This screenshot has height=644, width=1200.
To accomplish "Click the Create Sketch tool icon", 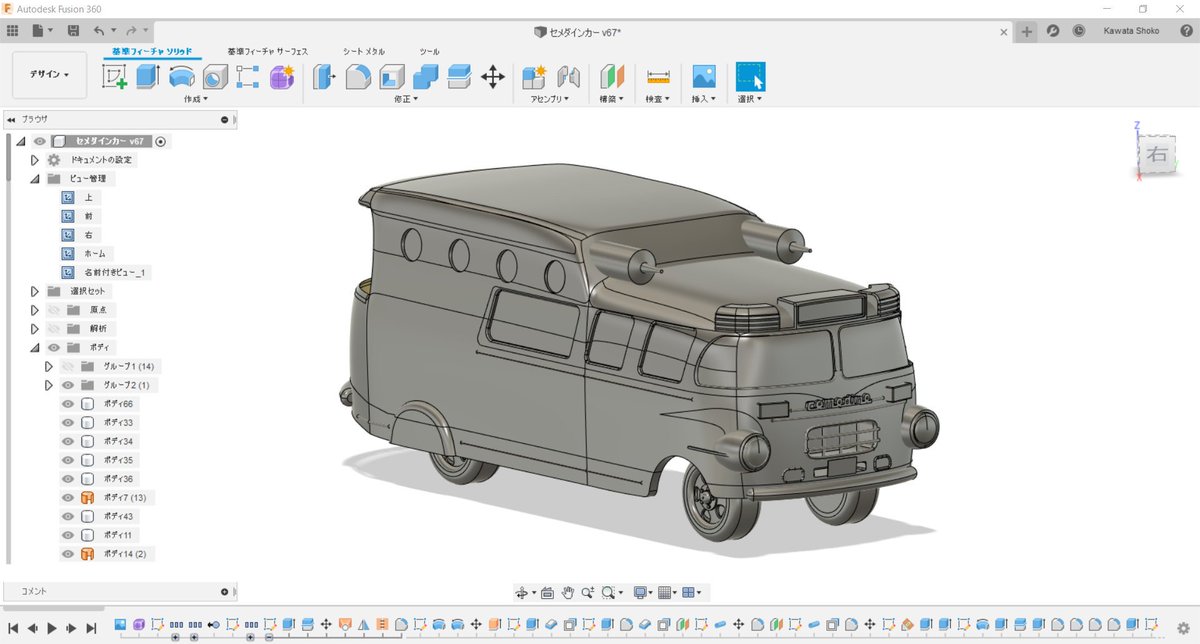I will [115, 77].
